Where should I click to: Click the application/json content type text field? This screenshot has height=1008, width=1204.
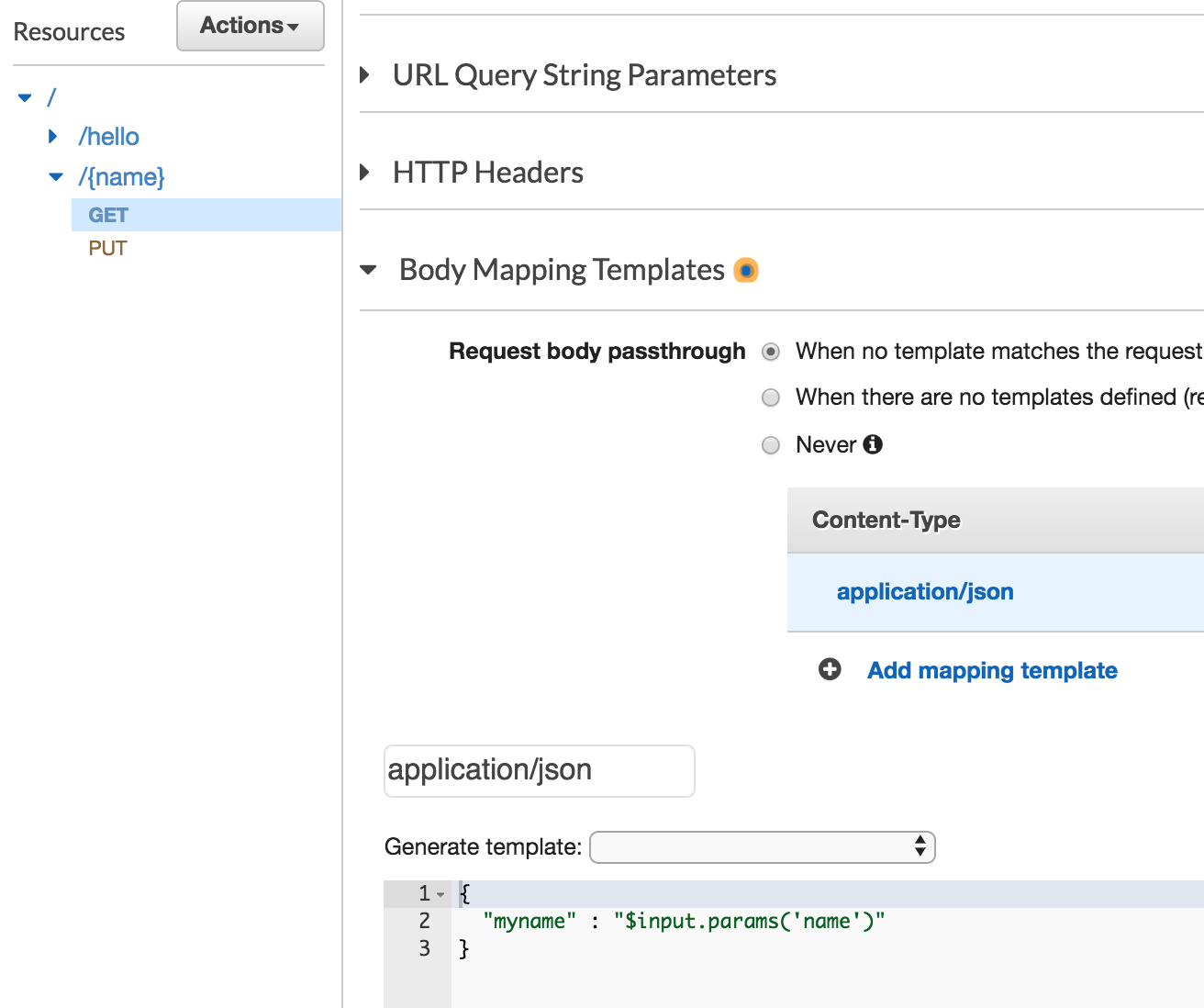pyautogui.click(x=539, y=770)
